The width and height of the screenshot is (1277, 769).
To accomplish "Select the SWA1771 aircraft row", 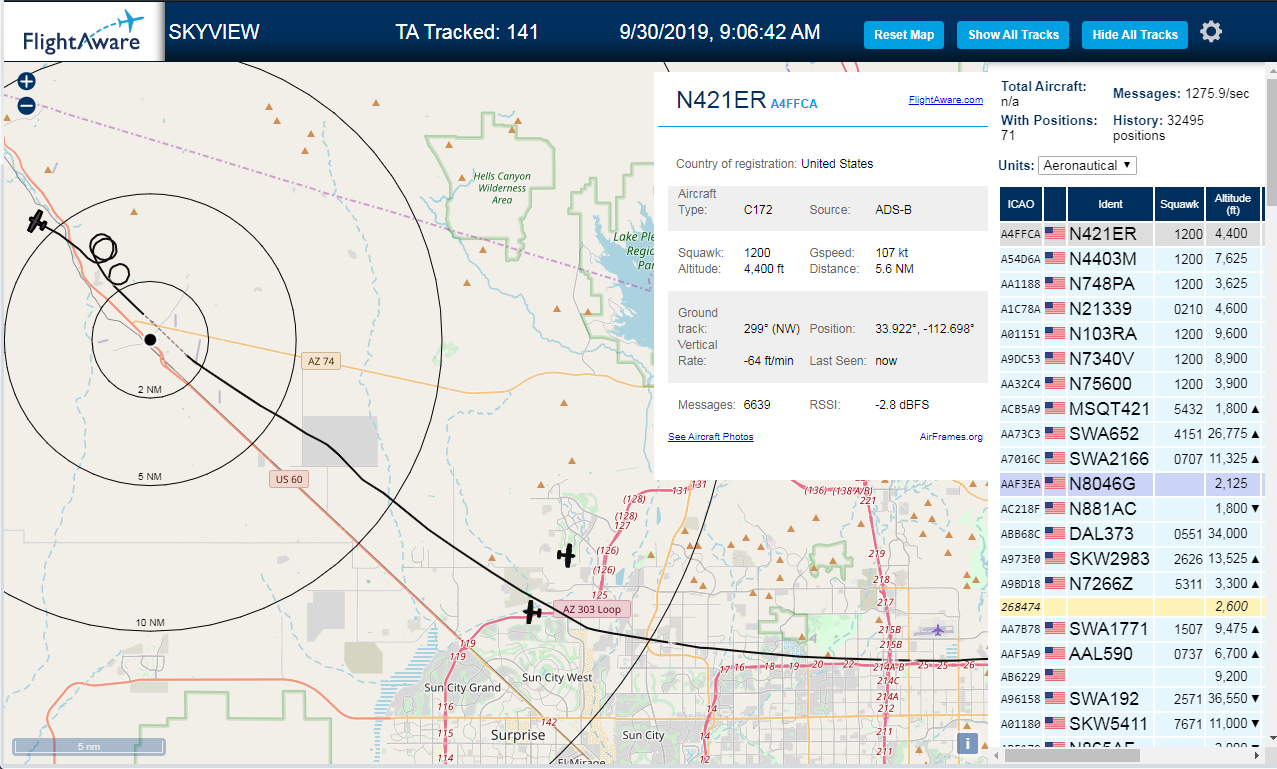I will [1130, 629].
